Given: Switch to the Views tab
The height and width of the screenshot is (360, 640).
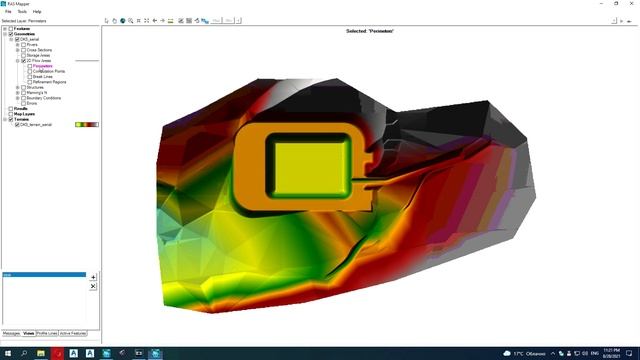Looking at the screenshot, I should (28, 333).
